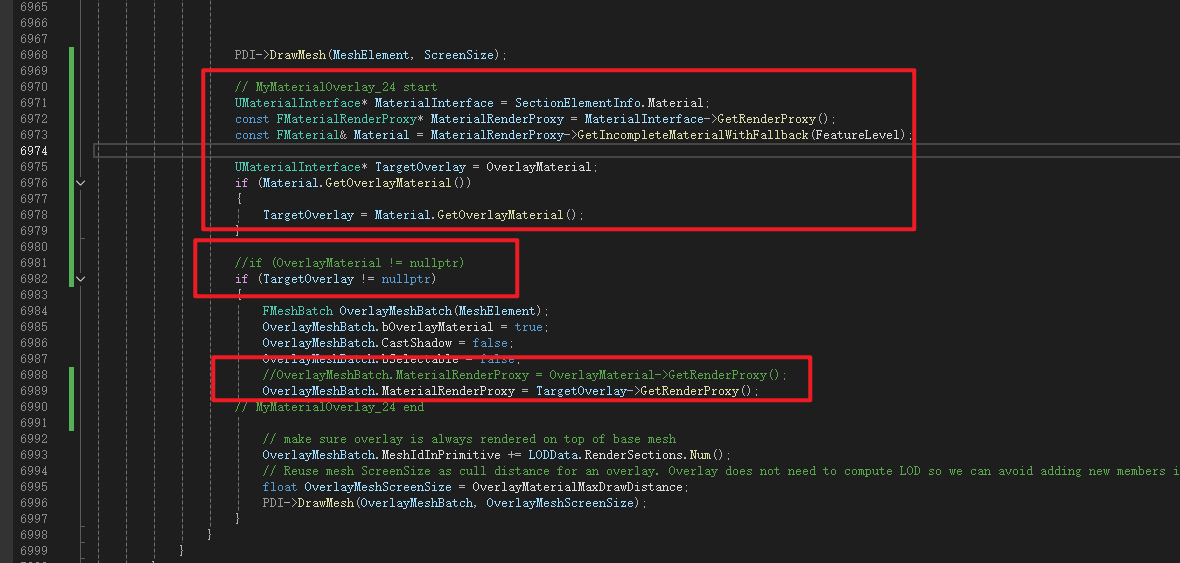Click line number 6968 in the margin
The height and width of the screenshot is (563, 1180).
point(33,55)
